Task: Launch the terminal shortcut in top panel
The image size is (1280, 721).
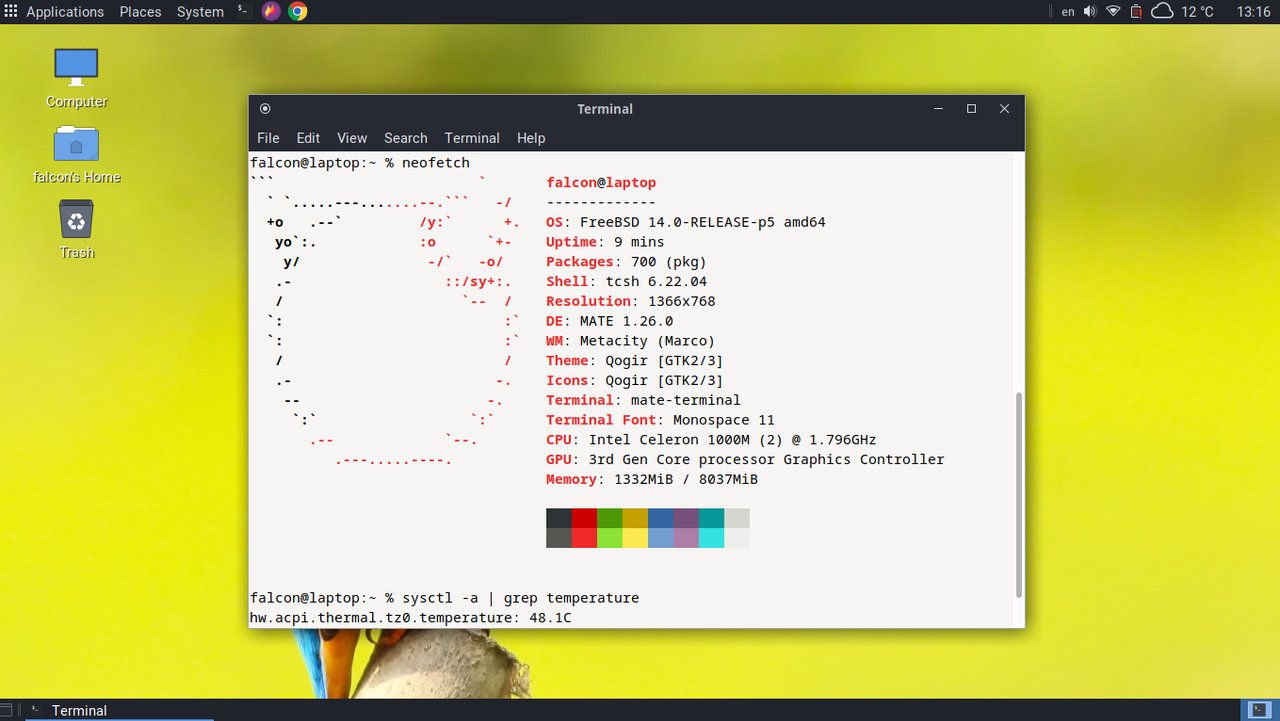Action: pos(243,11)
